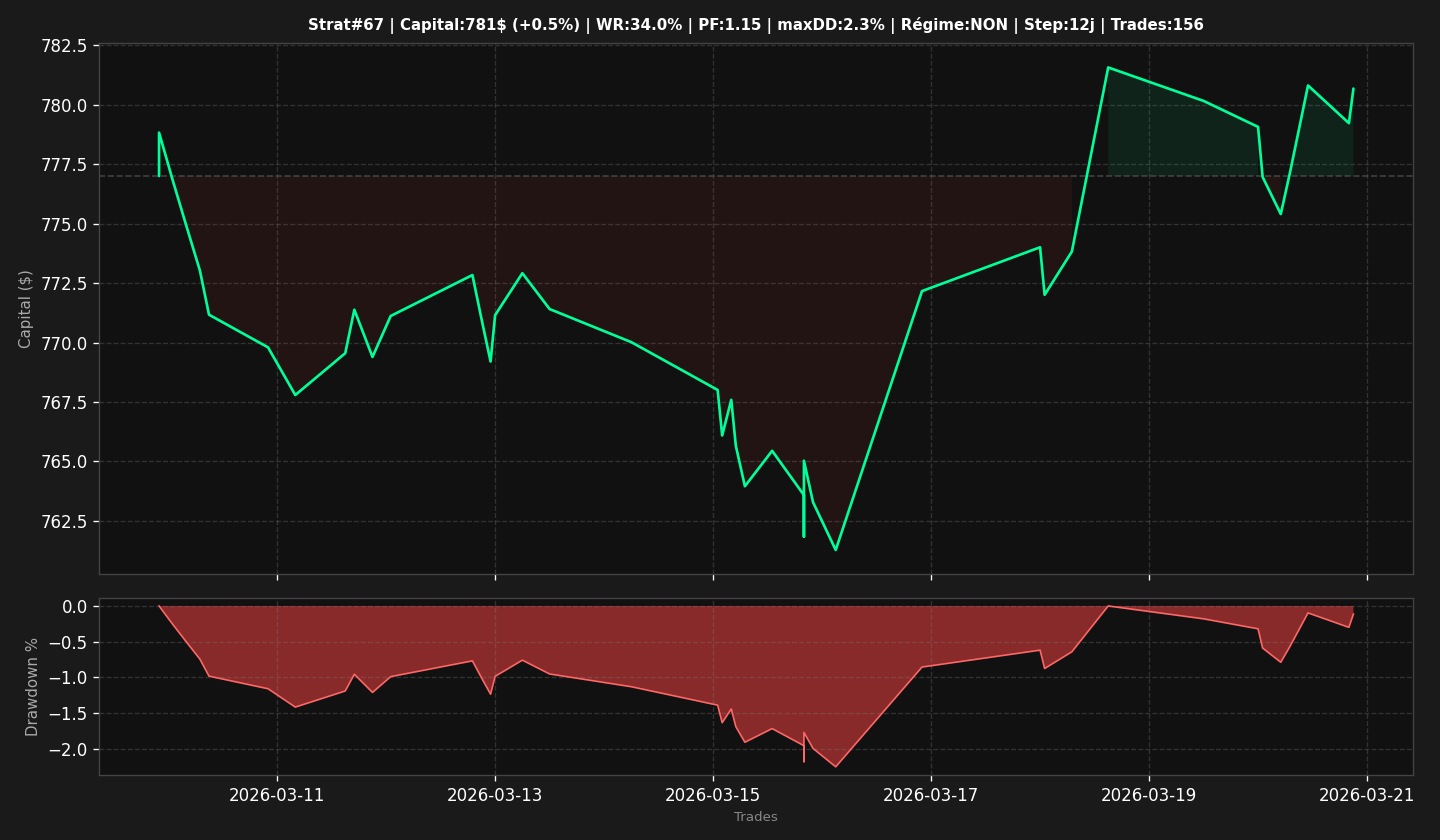This screenshot has width=1440, height=840.
Task: Click the 2026-03-13 date tick label
Action: point(495,795)
